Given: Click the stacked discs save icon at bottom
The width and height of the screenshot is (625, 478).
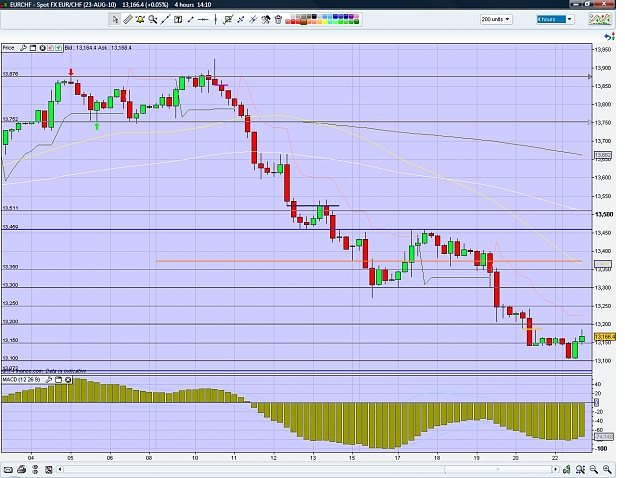Looking at the screenshot, I should coord(35,469).
